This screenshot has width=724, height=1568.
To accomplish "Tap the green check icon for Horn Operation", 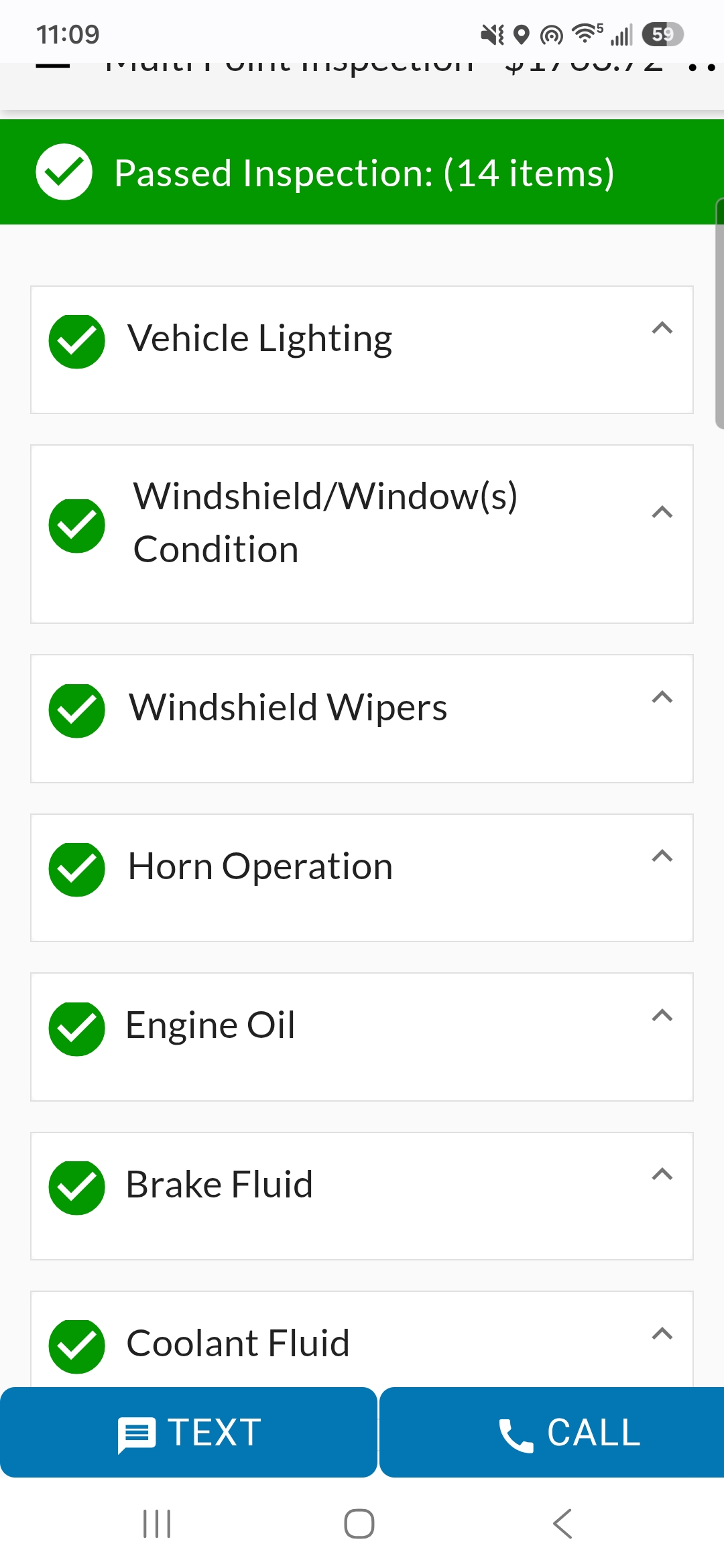I will click(77, 870).
